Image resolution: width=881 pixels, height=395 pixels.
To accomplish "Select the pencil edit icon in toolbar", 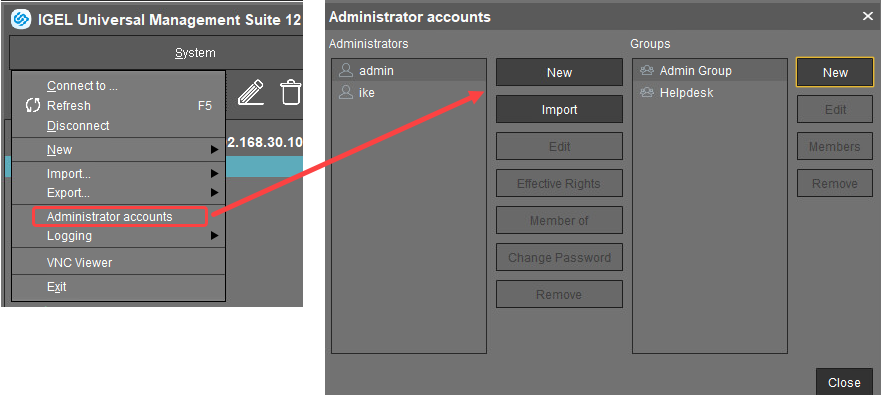I will tap(251, 93).
